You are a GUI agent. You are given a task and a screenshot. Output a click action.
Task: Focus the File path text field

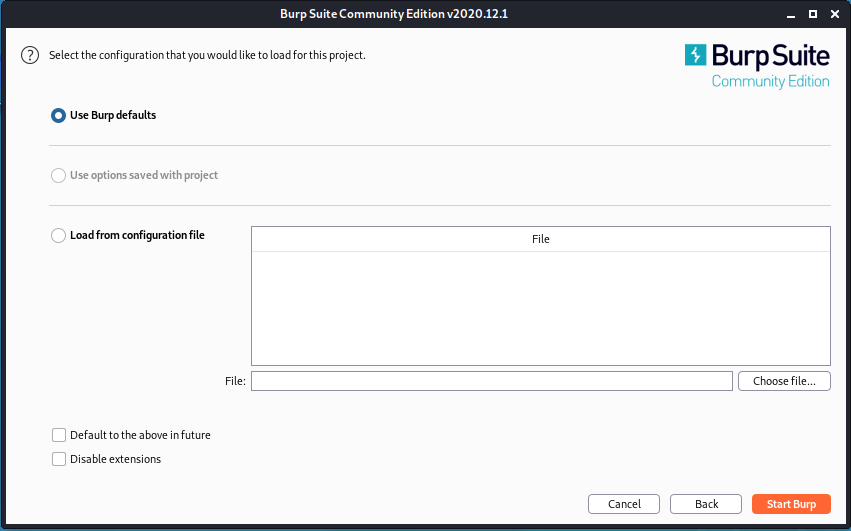click(491, 381)
